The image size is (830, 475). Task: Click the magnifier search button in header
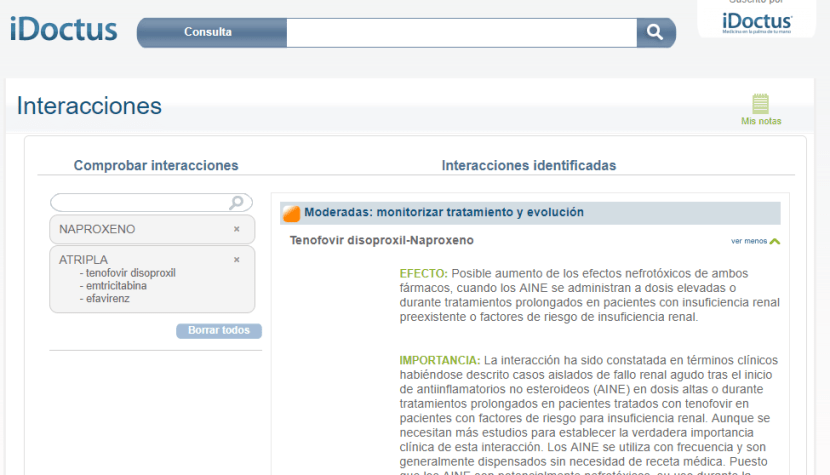(655, 32)
